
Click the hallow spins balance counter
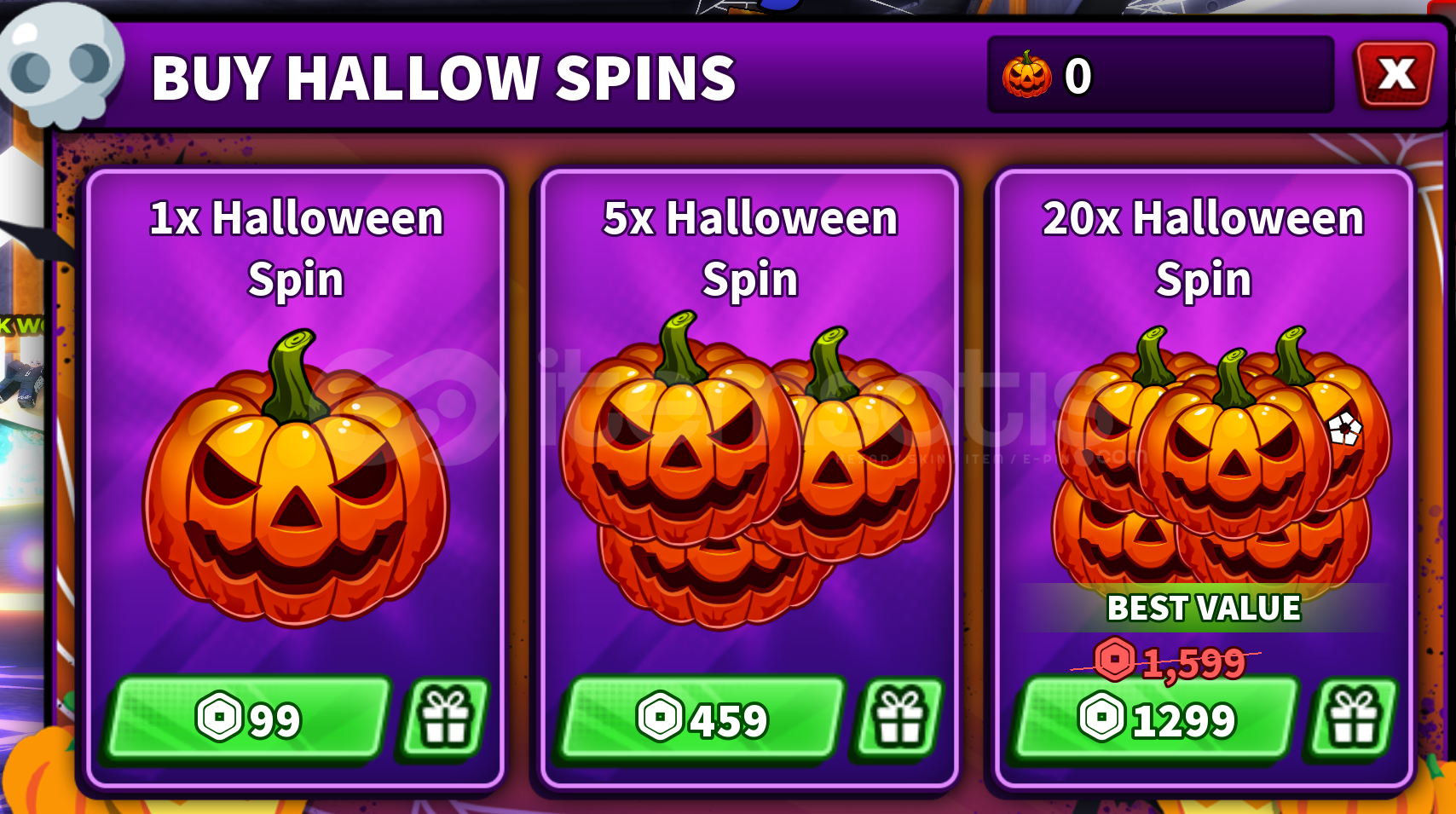[x=1160, y=75]
